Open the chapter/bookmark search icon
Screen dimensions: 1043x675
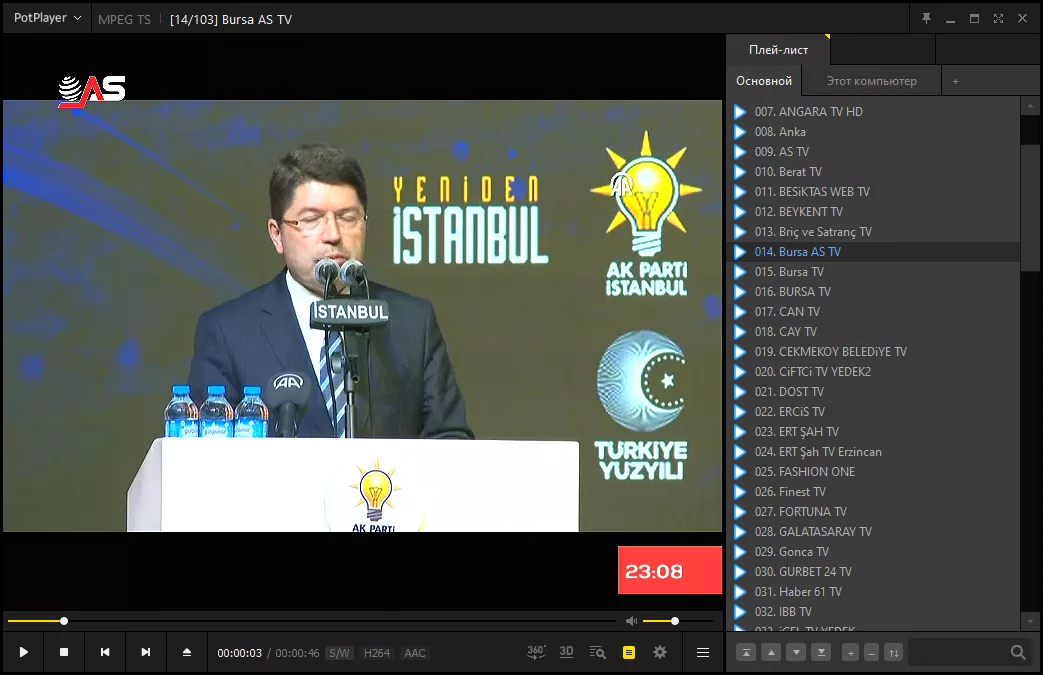pos(597,652)
